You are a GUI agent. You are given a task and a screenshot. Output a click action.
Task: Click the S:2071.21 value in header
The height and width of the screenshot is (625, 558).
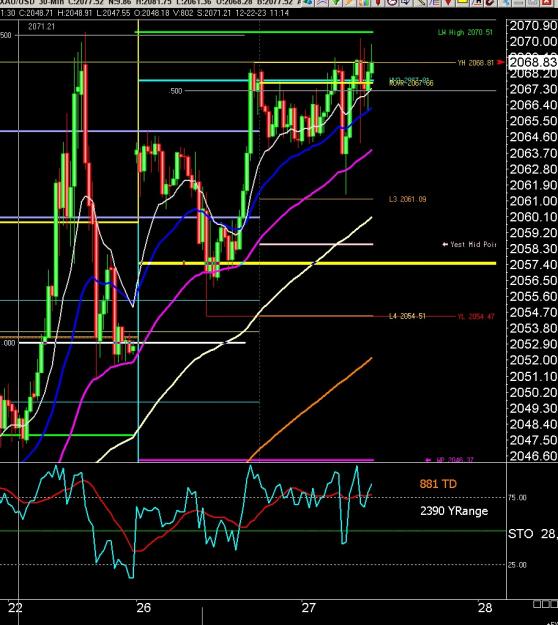point(214,13)
